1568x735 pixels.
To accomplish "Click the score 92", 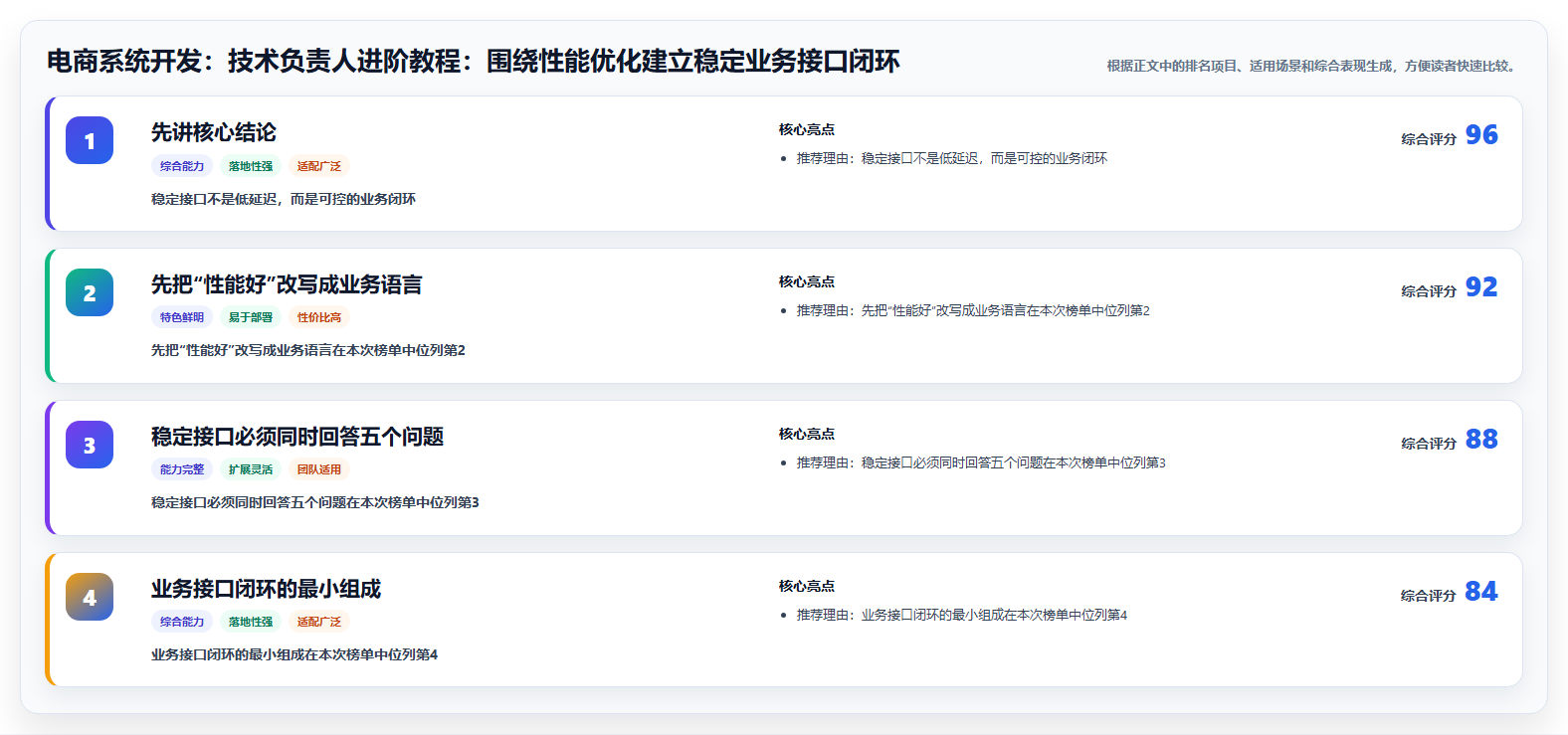I will [x=1481, y=287].
